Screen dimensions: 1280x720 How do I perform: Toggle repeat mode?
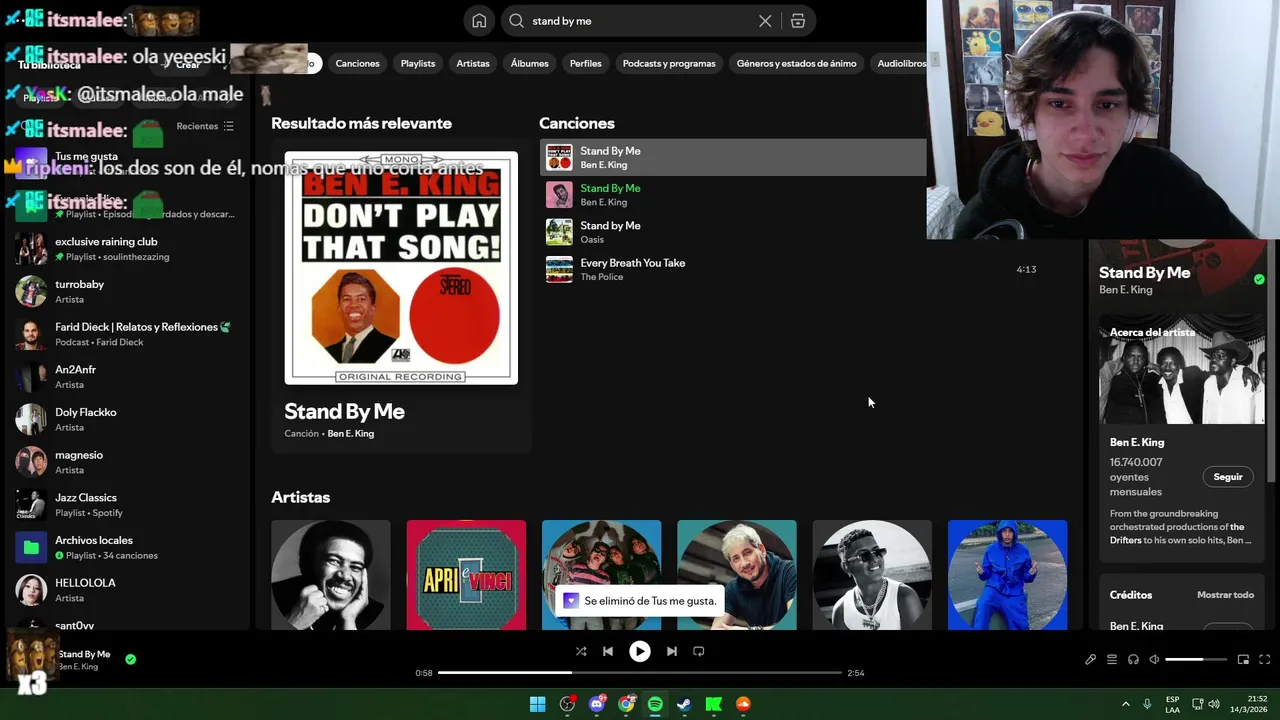coord(699,651)
